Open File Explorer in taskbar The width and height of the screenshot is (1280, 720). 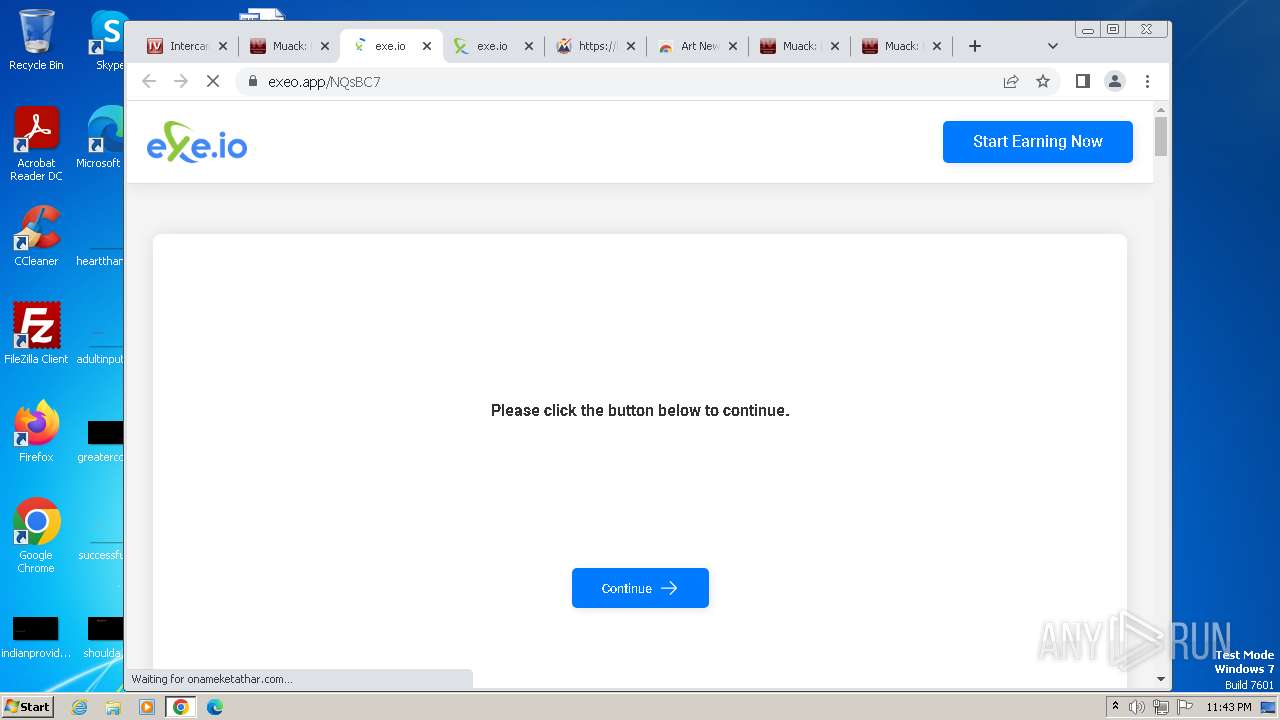coord(113,707)
